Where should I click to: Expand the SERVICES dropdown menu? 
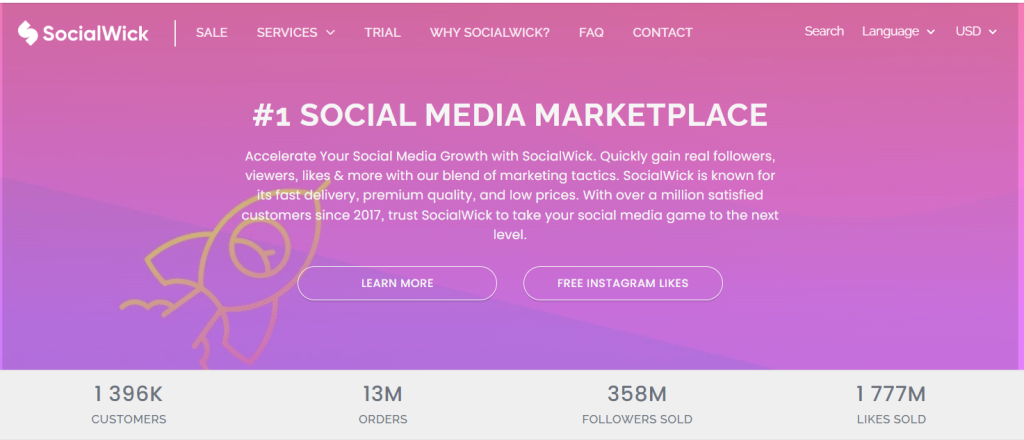pos(296,32)
